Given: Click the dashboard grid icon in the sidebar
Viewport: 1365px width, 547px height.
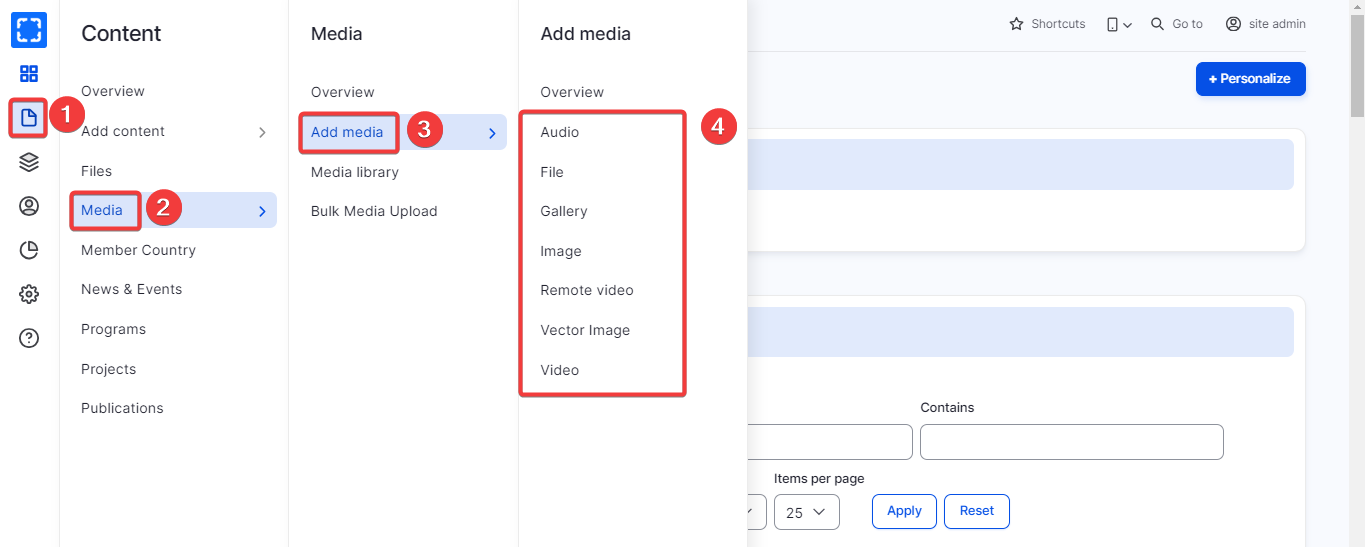Looking at the screenshot, I should tap(29, 74).
